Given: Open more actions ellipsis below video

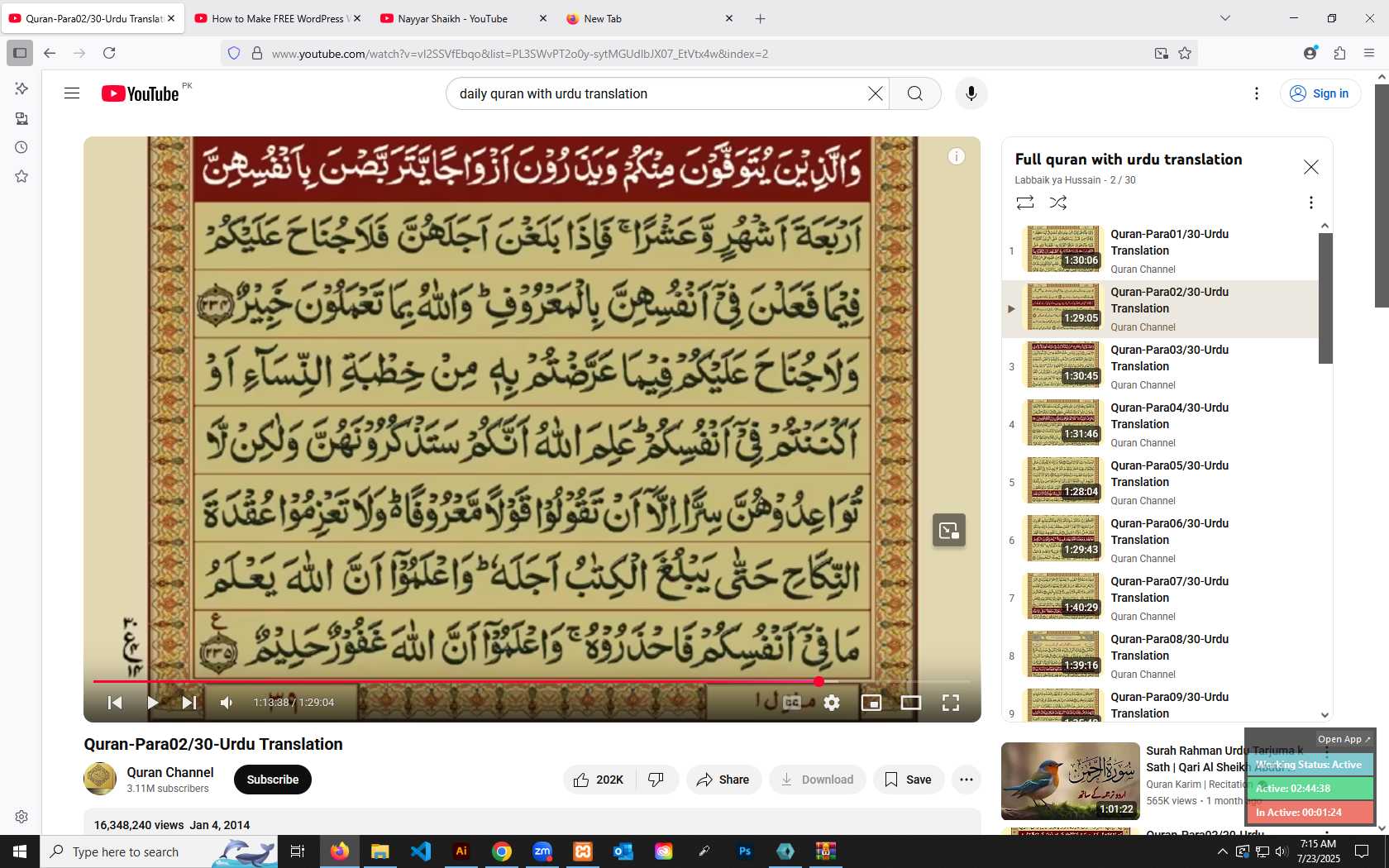Looking at the screenshot, I should (x=967, y=780).
